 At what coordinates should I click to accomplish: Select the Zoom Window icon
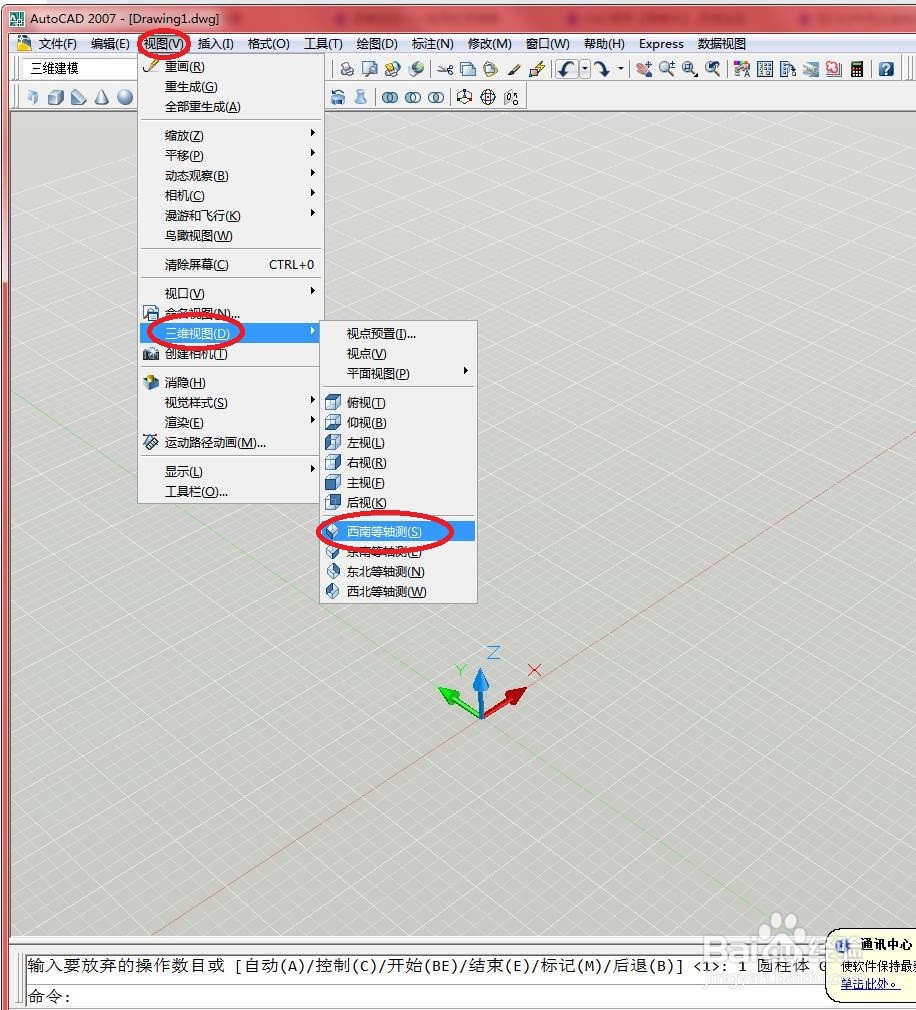click(x=690, y=69)
